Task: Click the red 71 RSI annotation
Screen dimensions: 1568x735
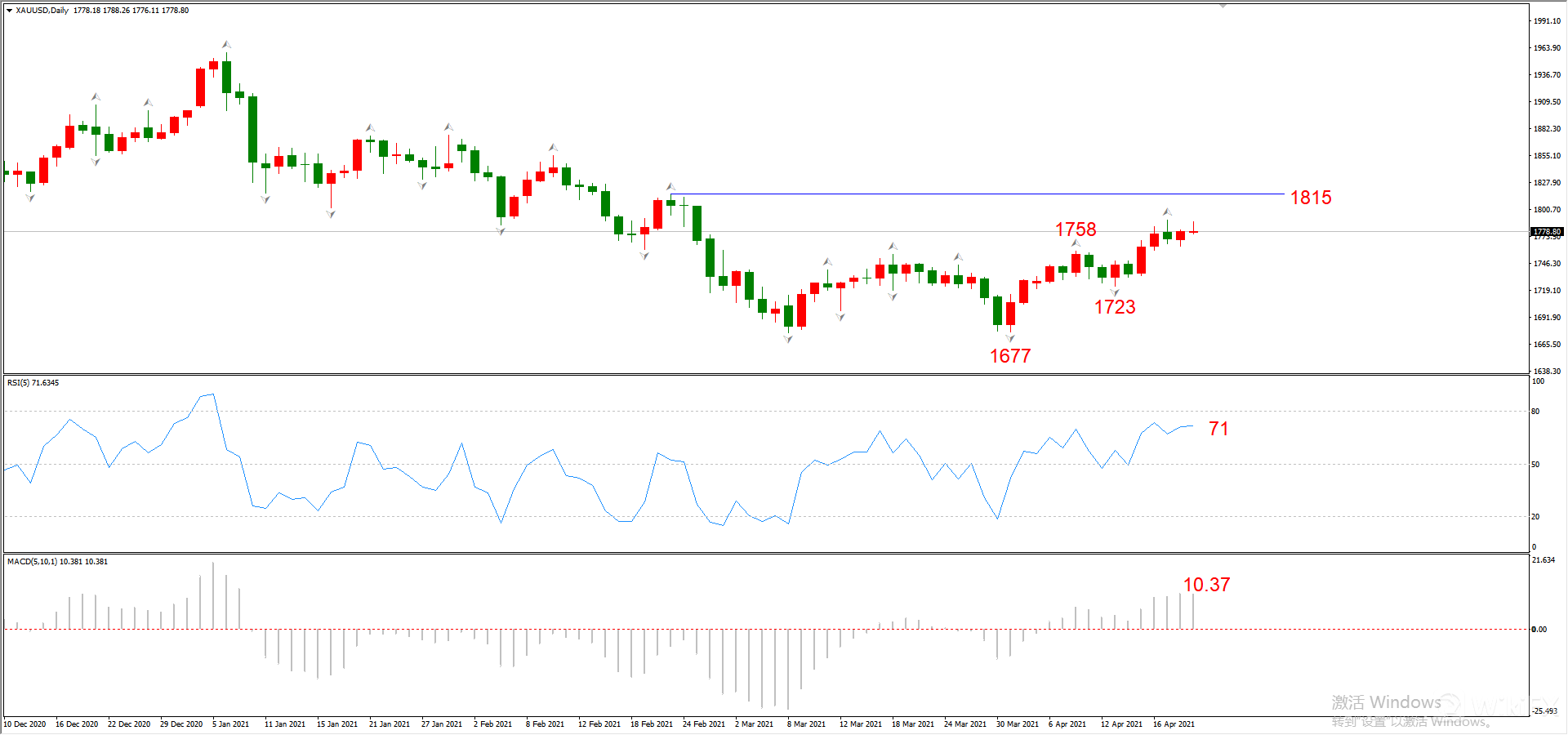Action: click(x=1218, y=429)
